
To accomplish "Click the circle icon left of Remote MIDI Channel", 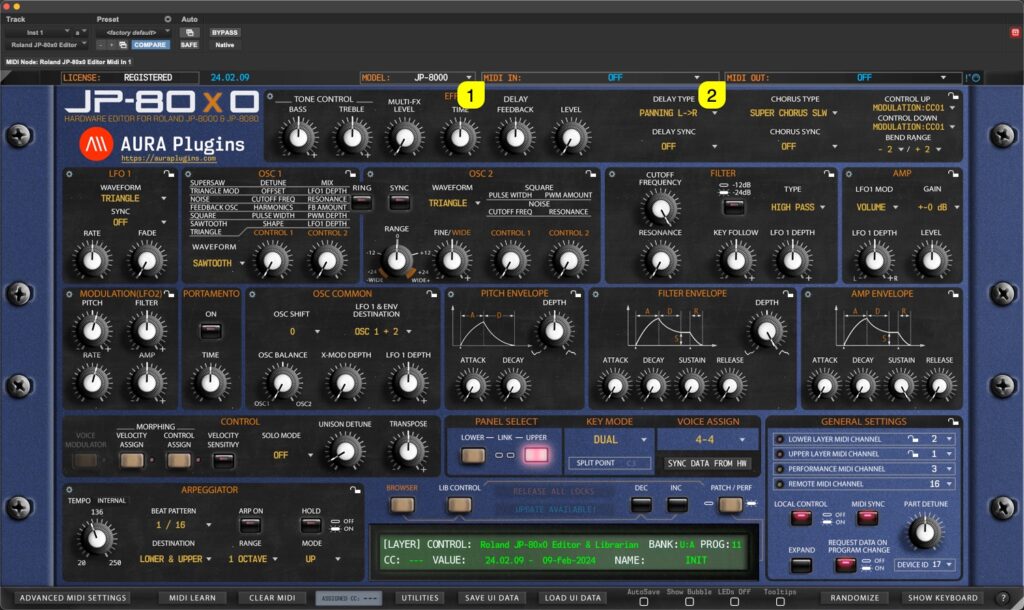I will click(778, 484).
